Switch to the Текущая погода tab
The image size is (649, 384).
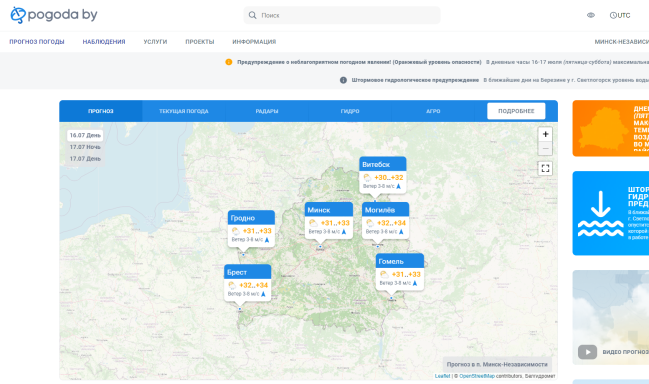184,111
